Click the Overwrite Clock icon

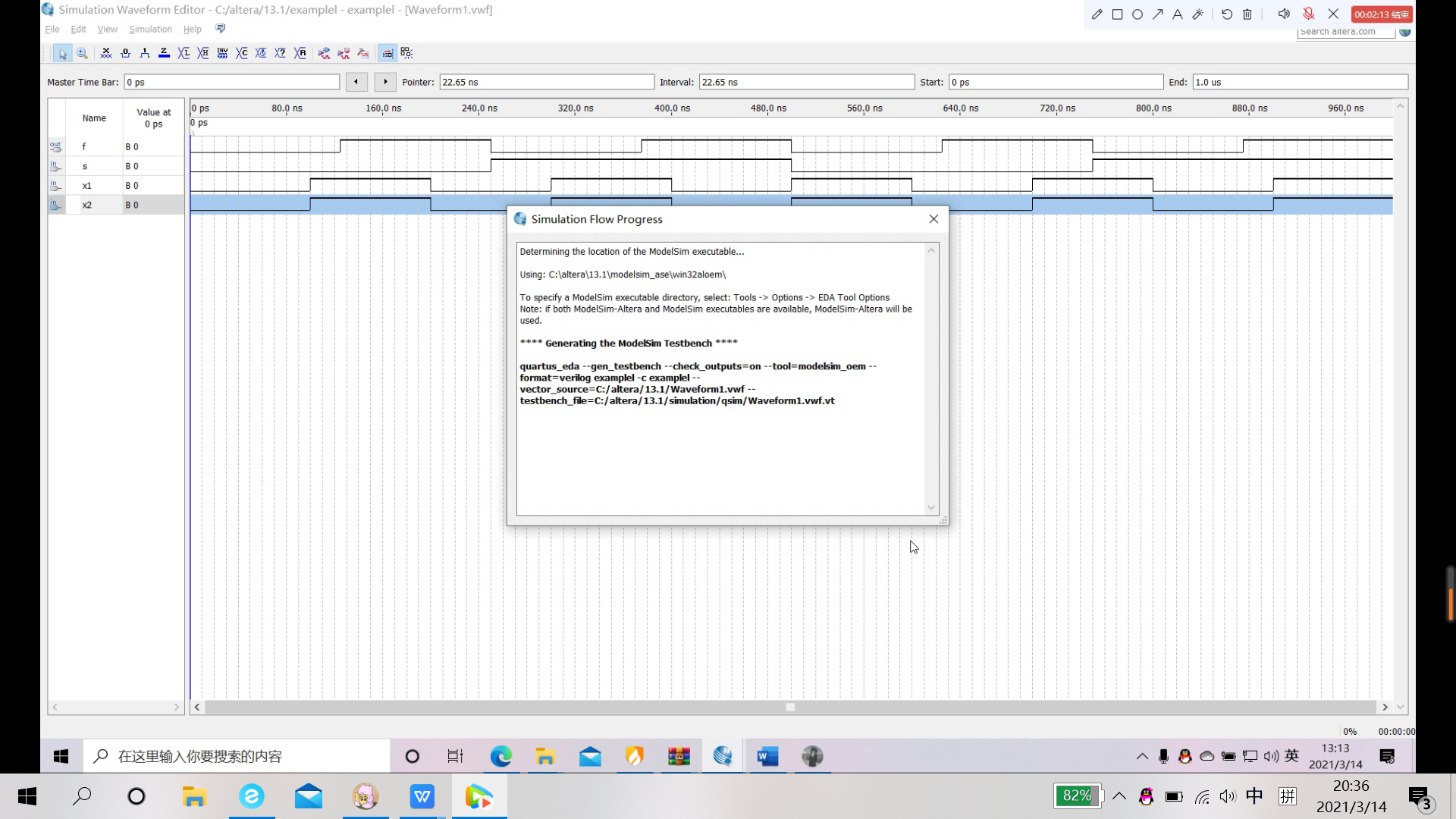[x=261, y=53]
